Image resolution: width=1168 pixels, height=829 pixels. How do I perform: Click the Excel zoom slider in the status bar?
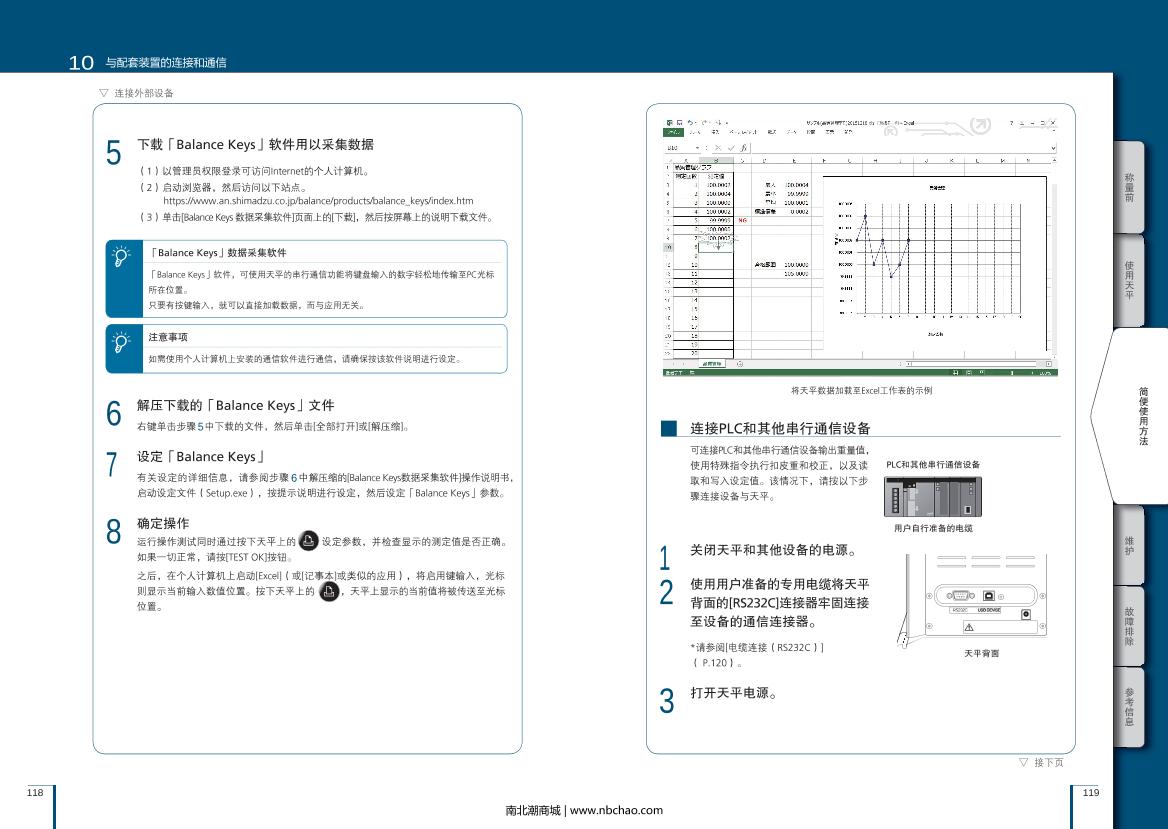1011,372
